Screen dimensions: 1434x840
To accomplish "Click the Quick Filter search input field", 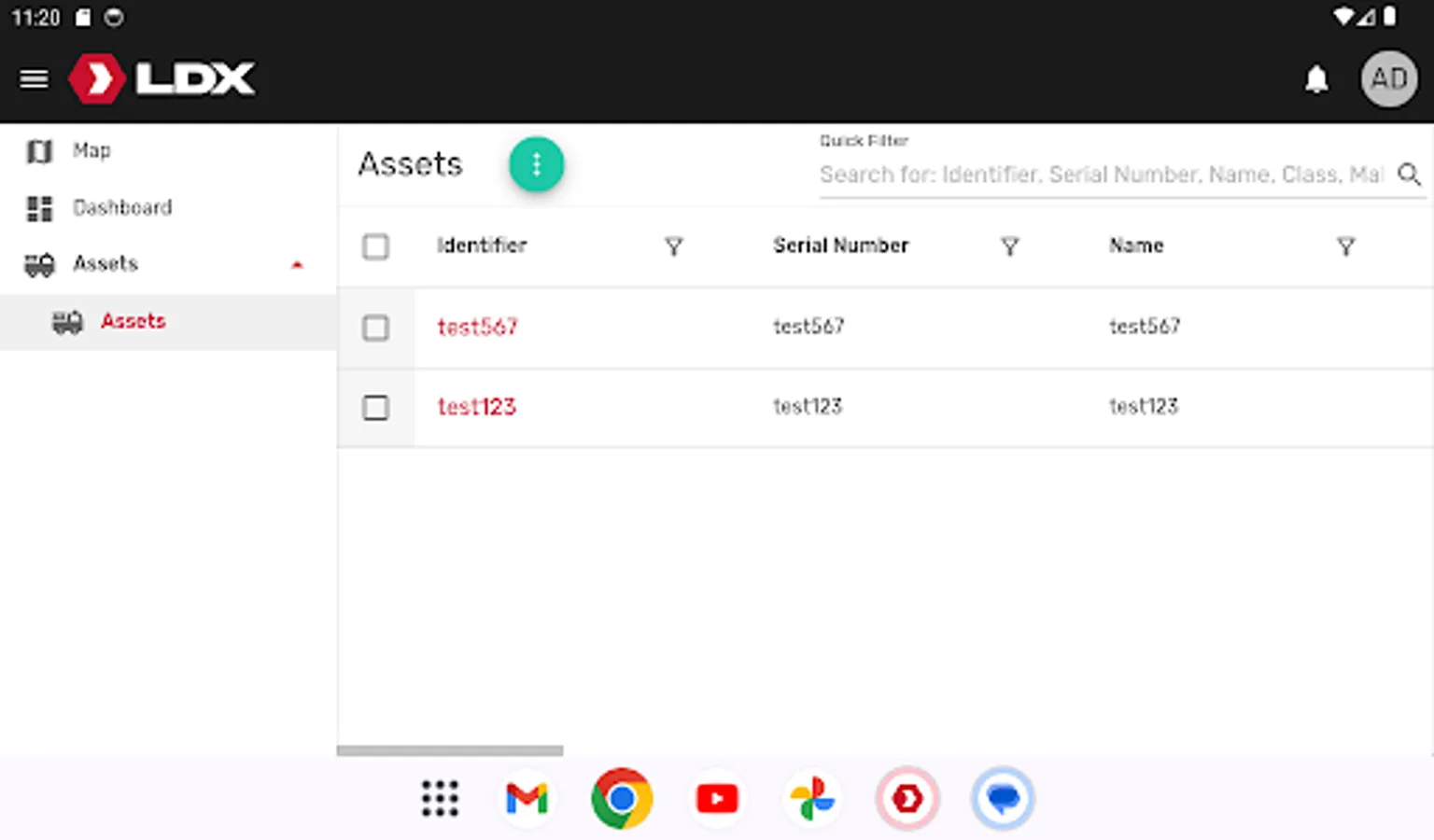I will click(1074, 175).
